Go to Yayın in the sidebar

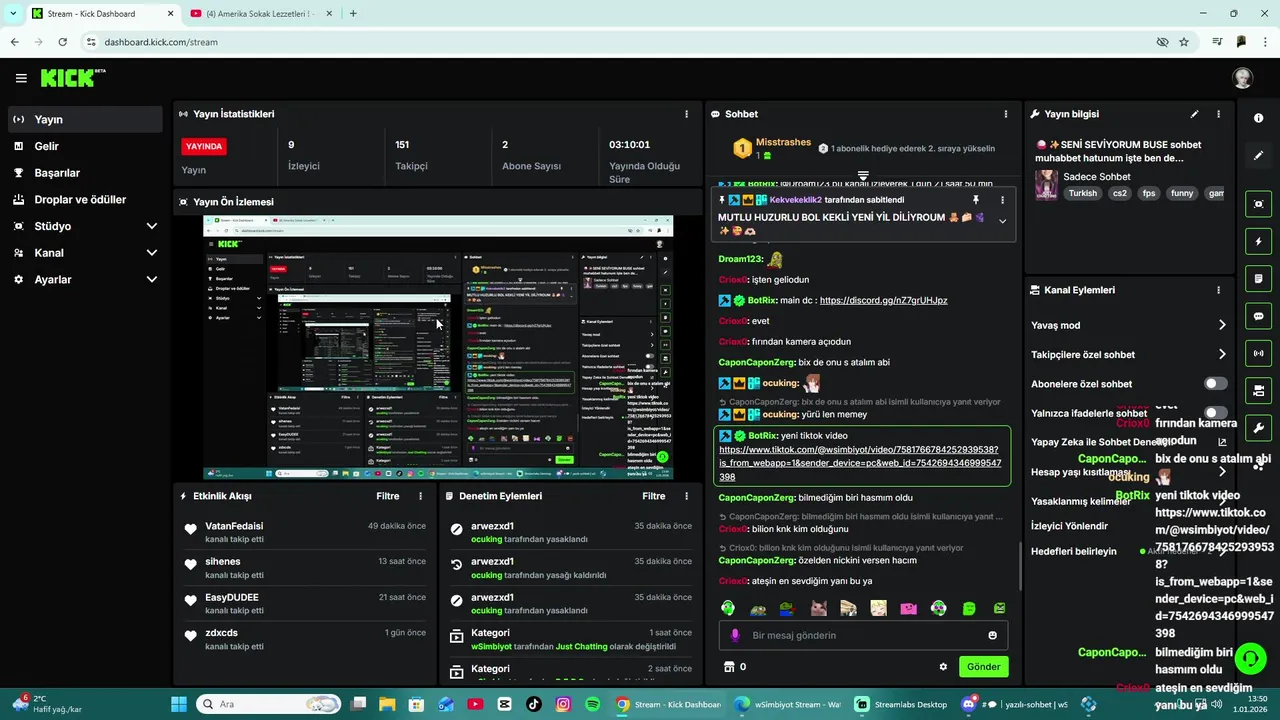(84, 119)
